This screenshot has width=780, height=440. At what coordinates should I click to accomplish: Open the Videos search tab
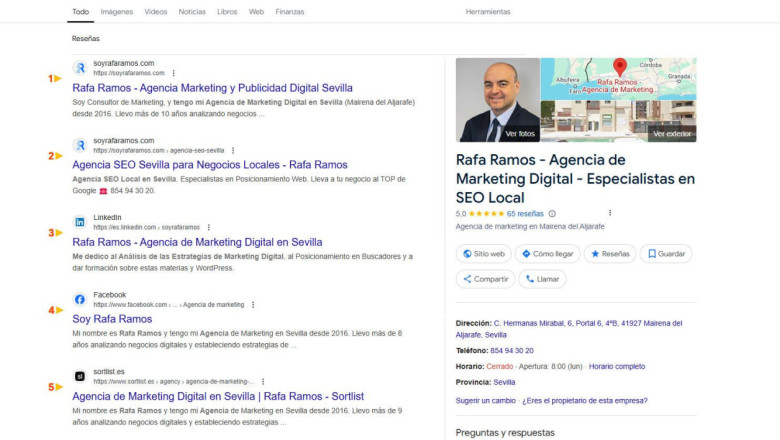156,11
